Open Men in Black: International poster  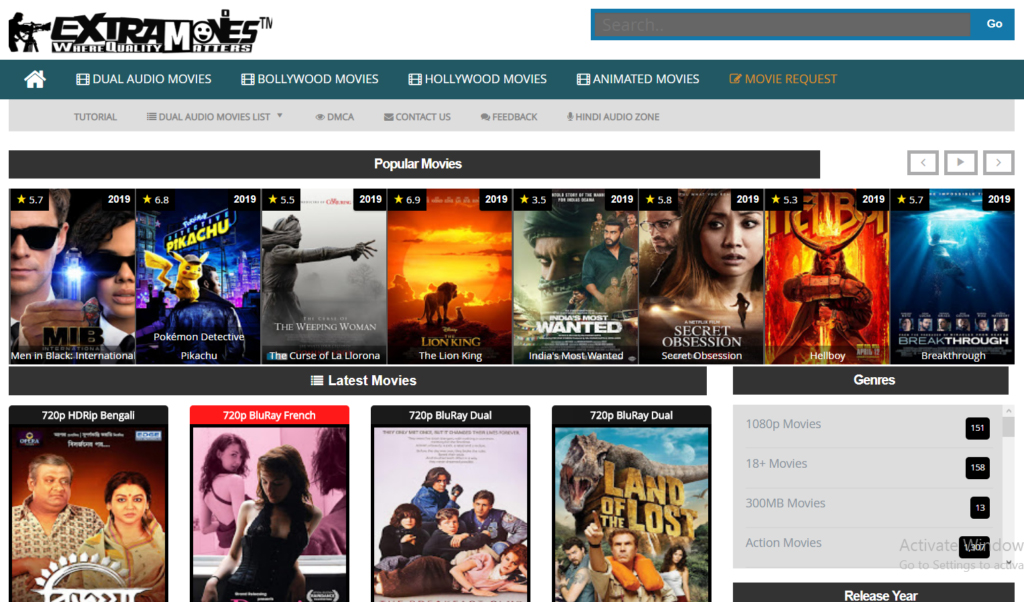pyautogui.click(x=72, y=276)
